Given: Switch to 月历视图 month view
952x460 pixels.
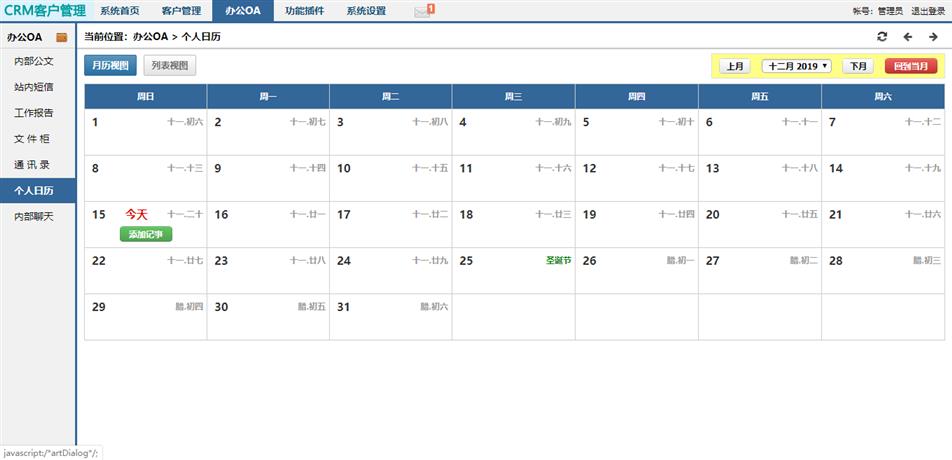Looking at the screenshot, I should pyautogui.click(x=110, y=66).
